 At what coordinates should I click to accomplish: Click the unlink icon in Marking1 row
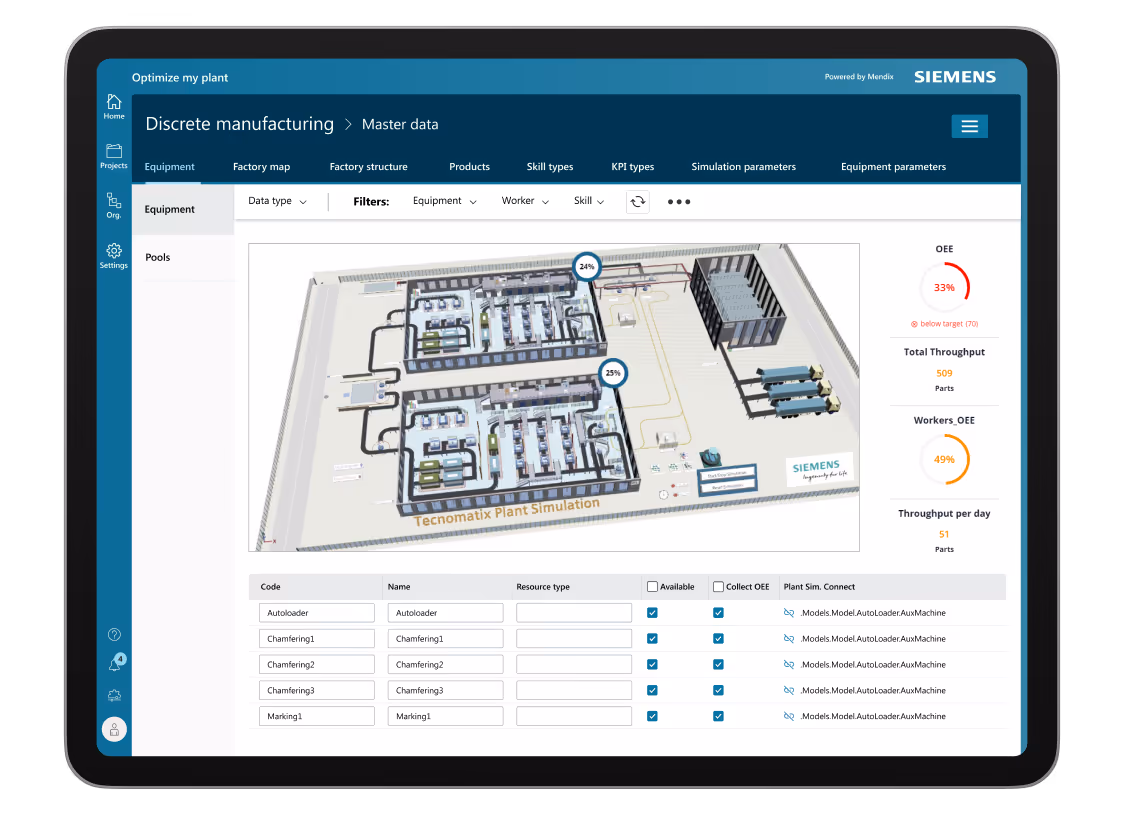click(789, 716)
